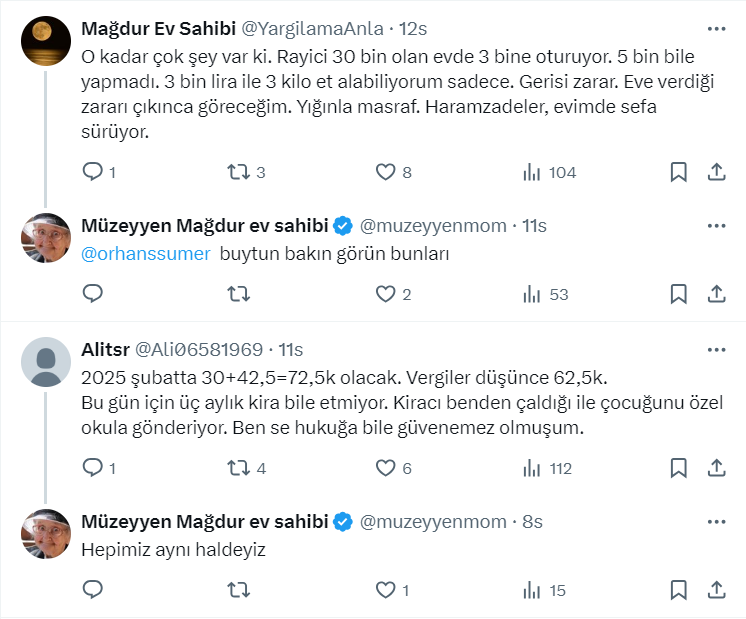Share the YargilamaAnla tweet
This screenshot has height=619, width=746.
[716, 172]
